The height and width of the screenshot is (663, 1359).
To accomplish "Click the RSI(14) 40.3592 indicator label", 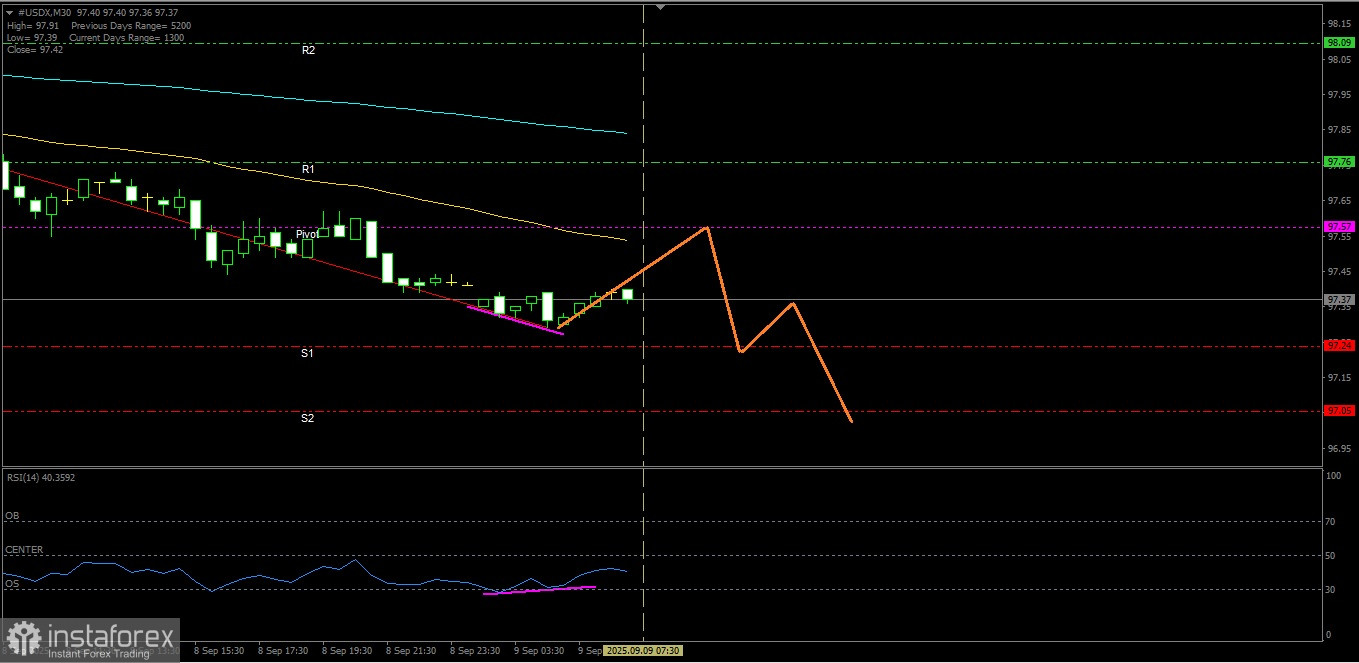I will [40, 478].
